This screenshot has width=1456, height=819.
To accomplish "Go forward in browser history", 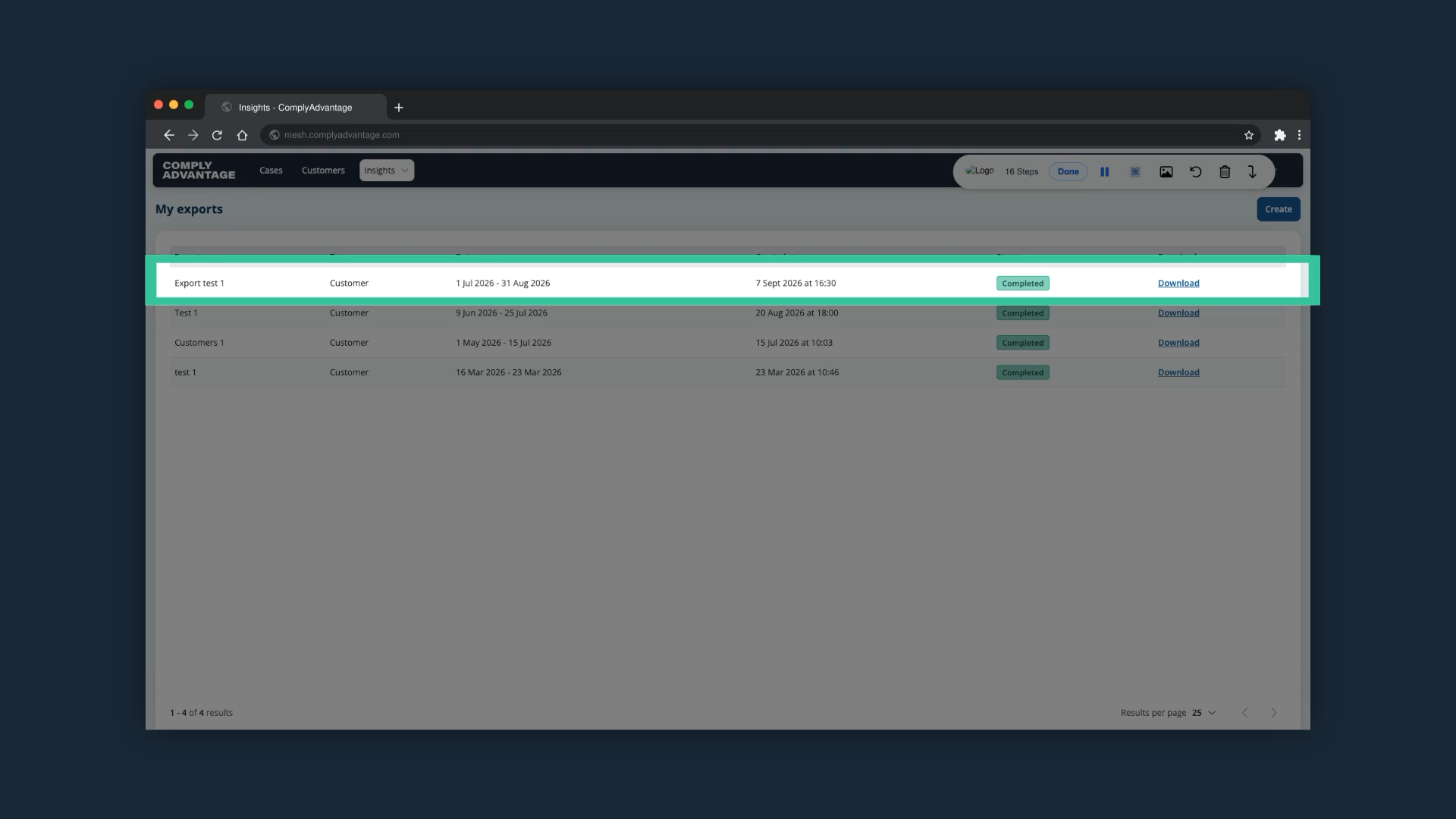I will pos(193,135).
